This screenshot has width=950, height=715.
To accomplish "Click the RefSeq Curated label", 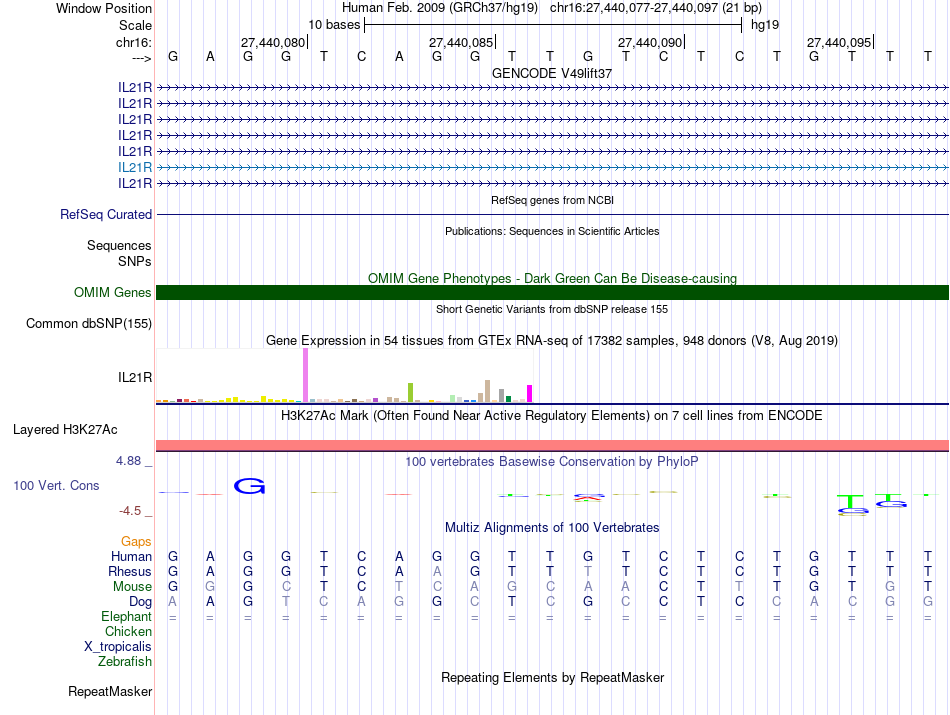I will pos(105,214).
